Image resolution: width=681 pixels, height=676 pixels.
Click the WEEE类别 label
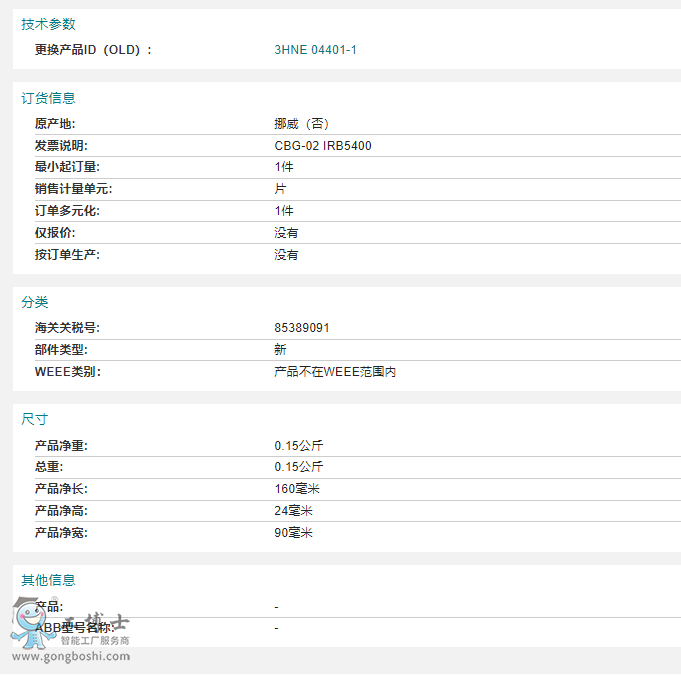pyautogui.click(x=67, y=372)
